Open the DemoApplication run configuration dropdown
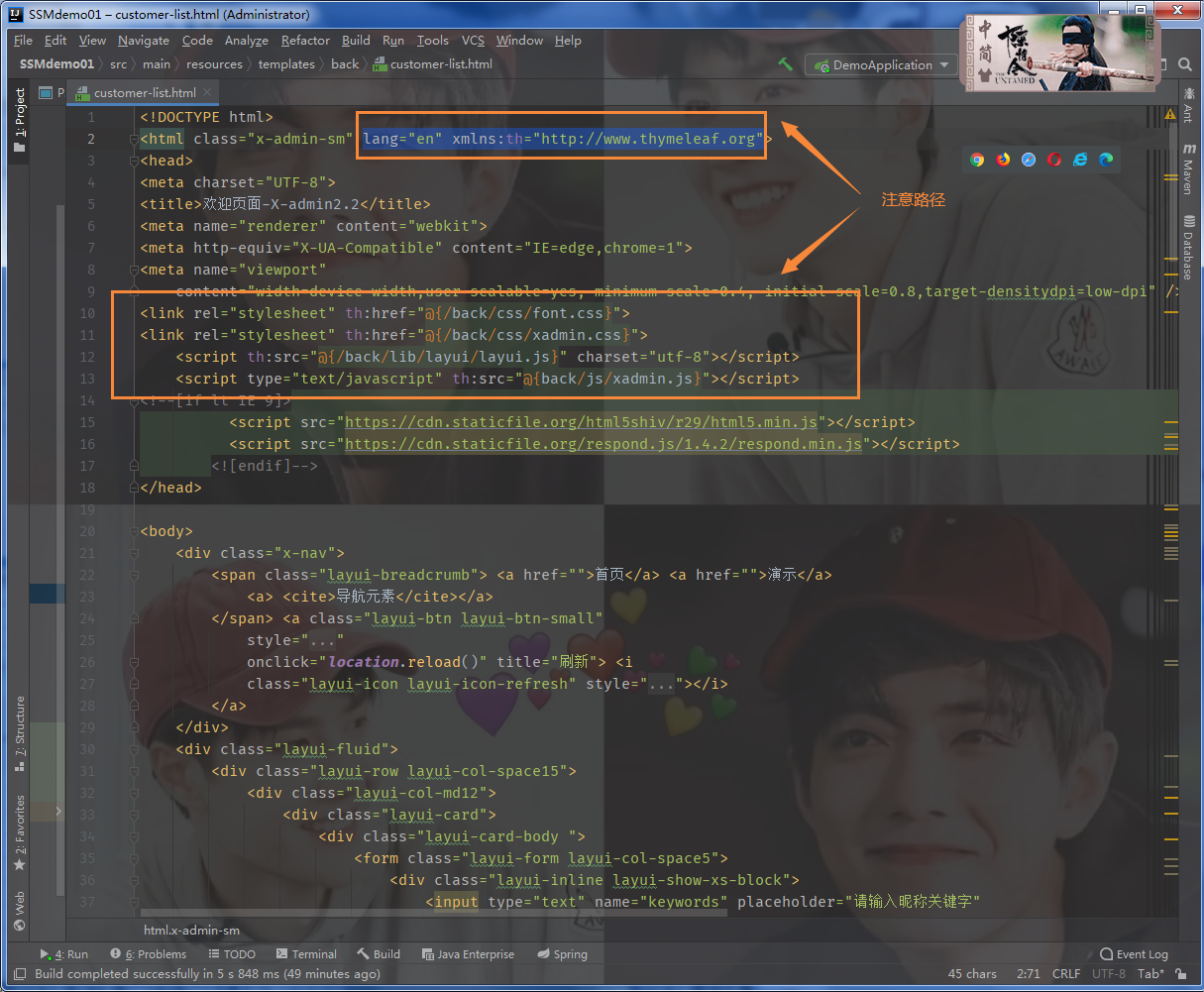The width and height of the screenshot is (1204, 992). [880, 64]
